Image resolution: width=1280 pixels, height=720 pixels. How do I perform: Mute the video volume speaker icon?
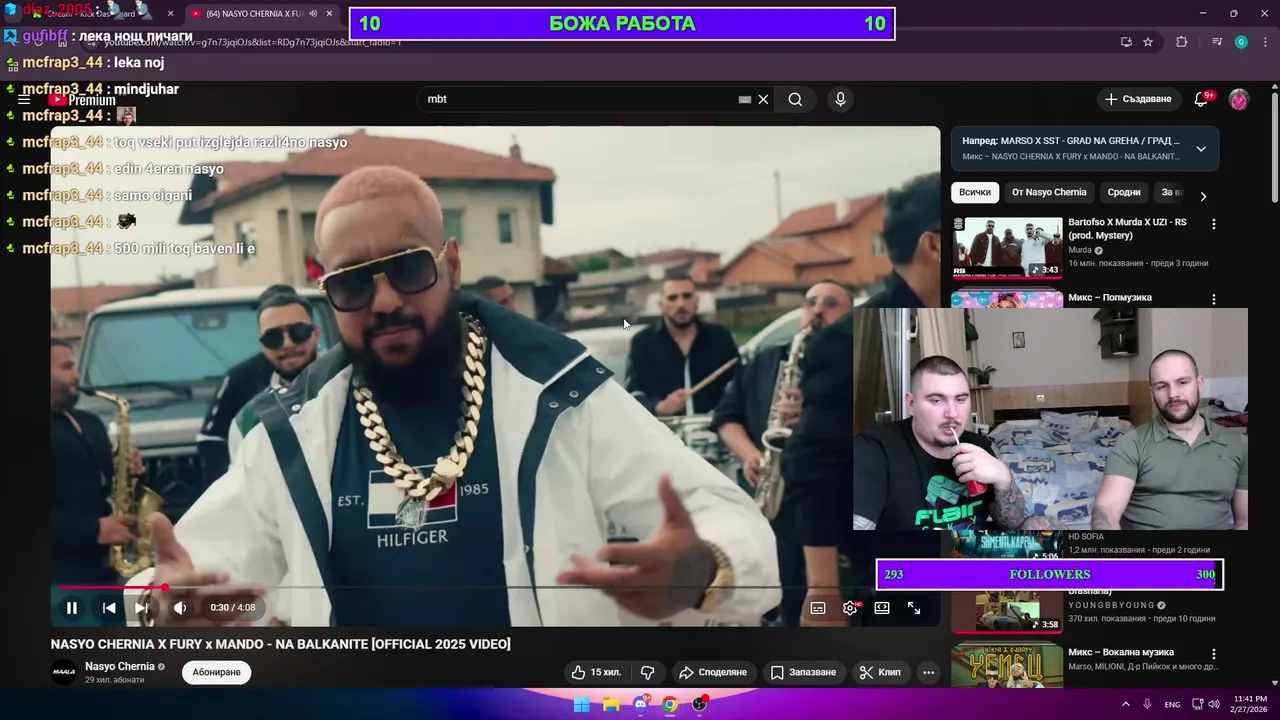click(x=180, y=608)
